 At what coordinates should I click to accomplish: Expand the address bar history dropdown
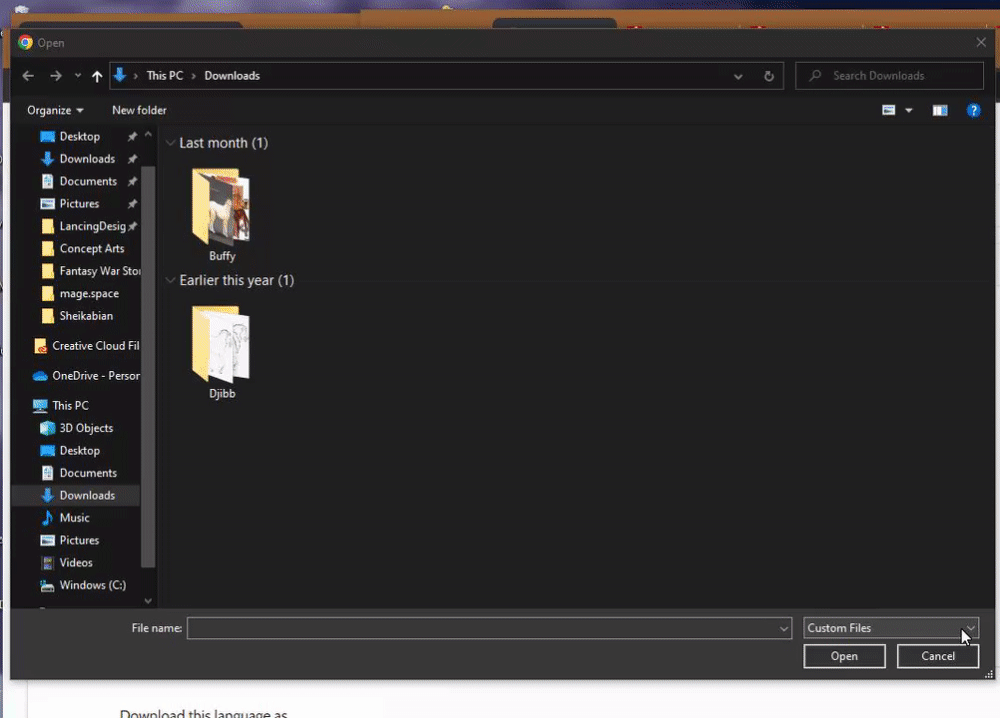point(738,77)
